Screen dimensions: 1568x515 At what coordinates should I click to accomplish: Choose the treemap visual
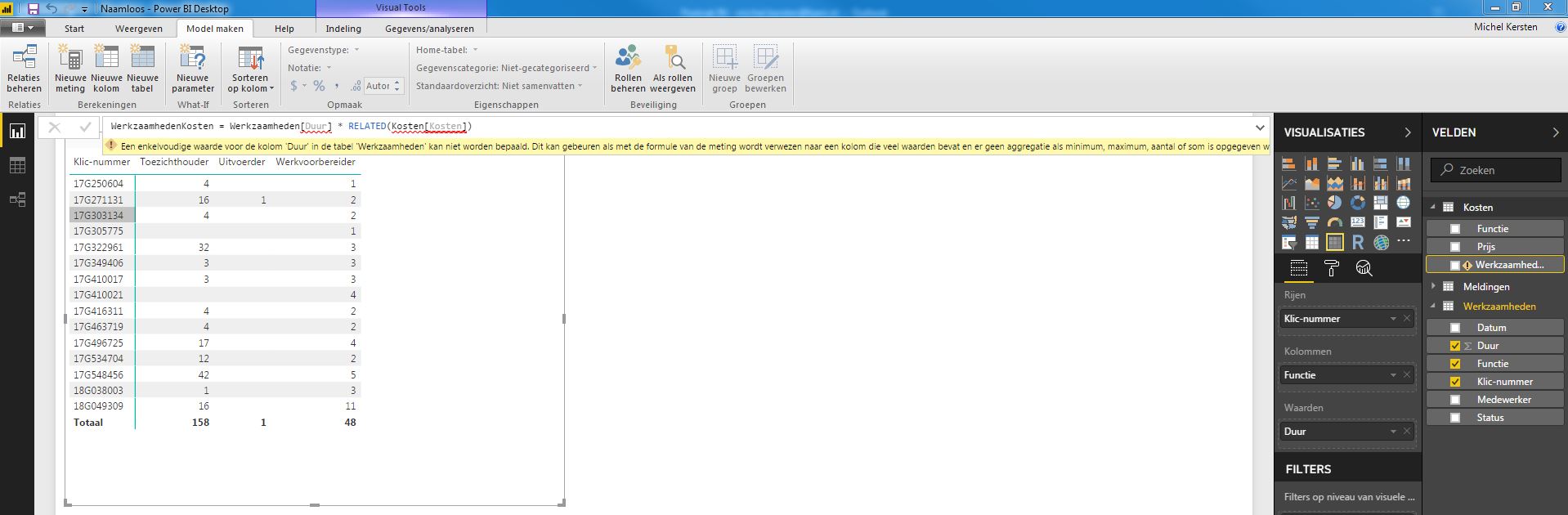coord(1380,202)
